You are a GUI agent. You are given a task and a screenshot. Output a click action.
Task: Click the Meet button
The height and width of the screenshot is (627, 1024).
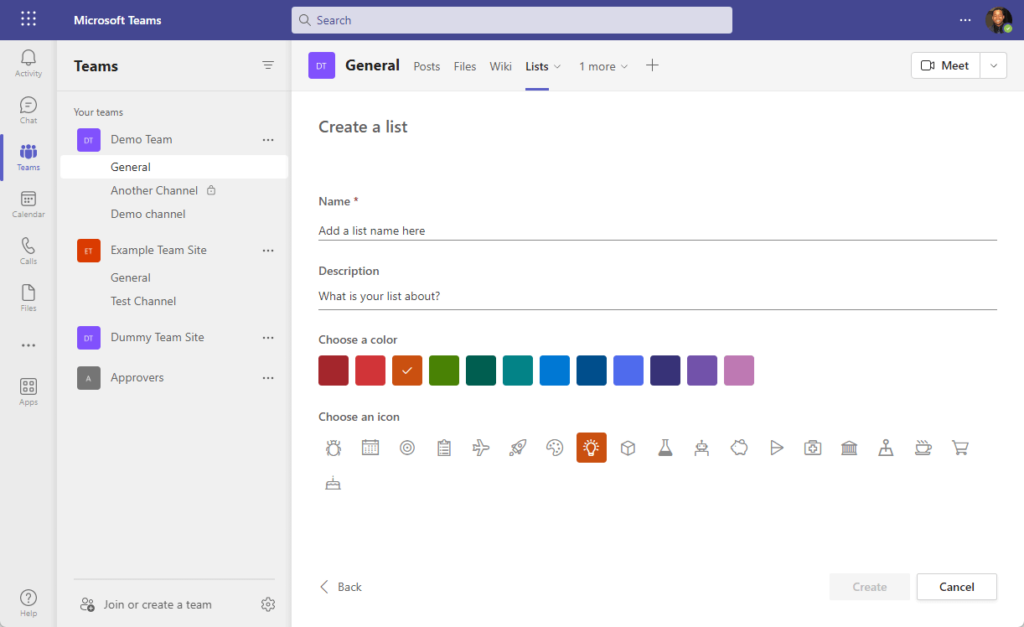click(946, 65)
